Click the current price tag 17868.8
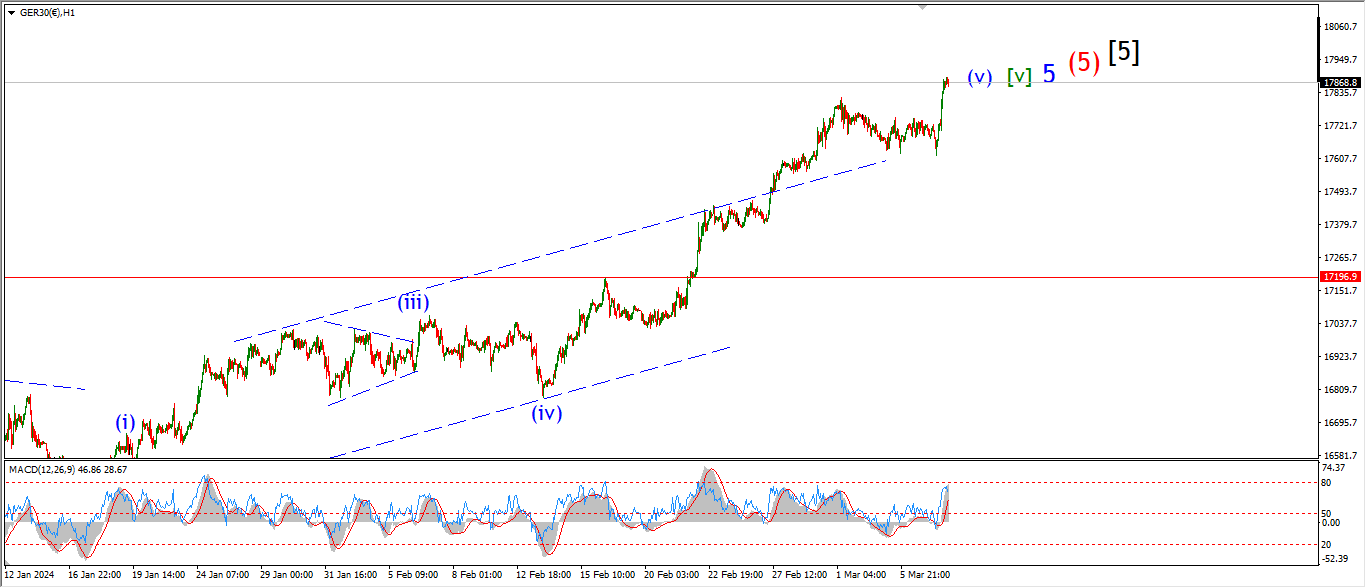The image size is (1366, 588). click(x=1339, y=83)
